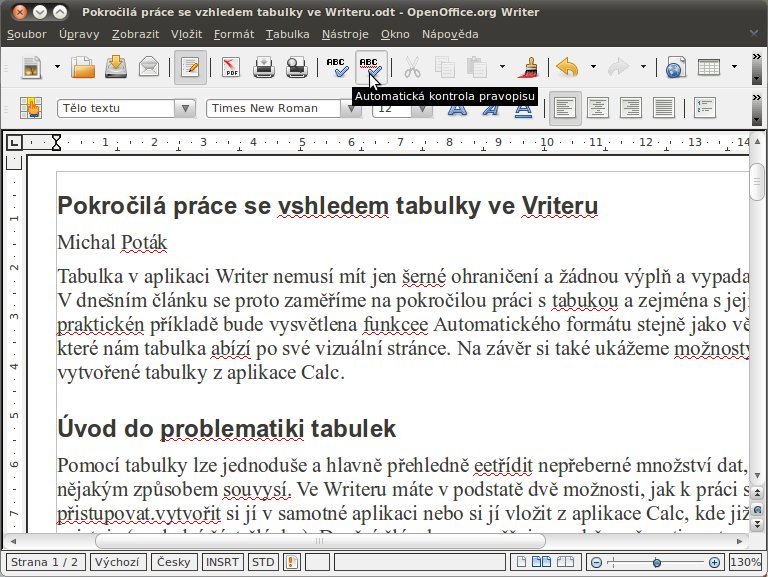Viewport: 768px width, 577px height.
Task: Click Výchozí page style status field
Action: click(118, 562)
